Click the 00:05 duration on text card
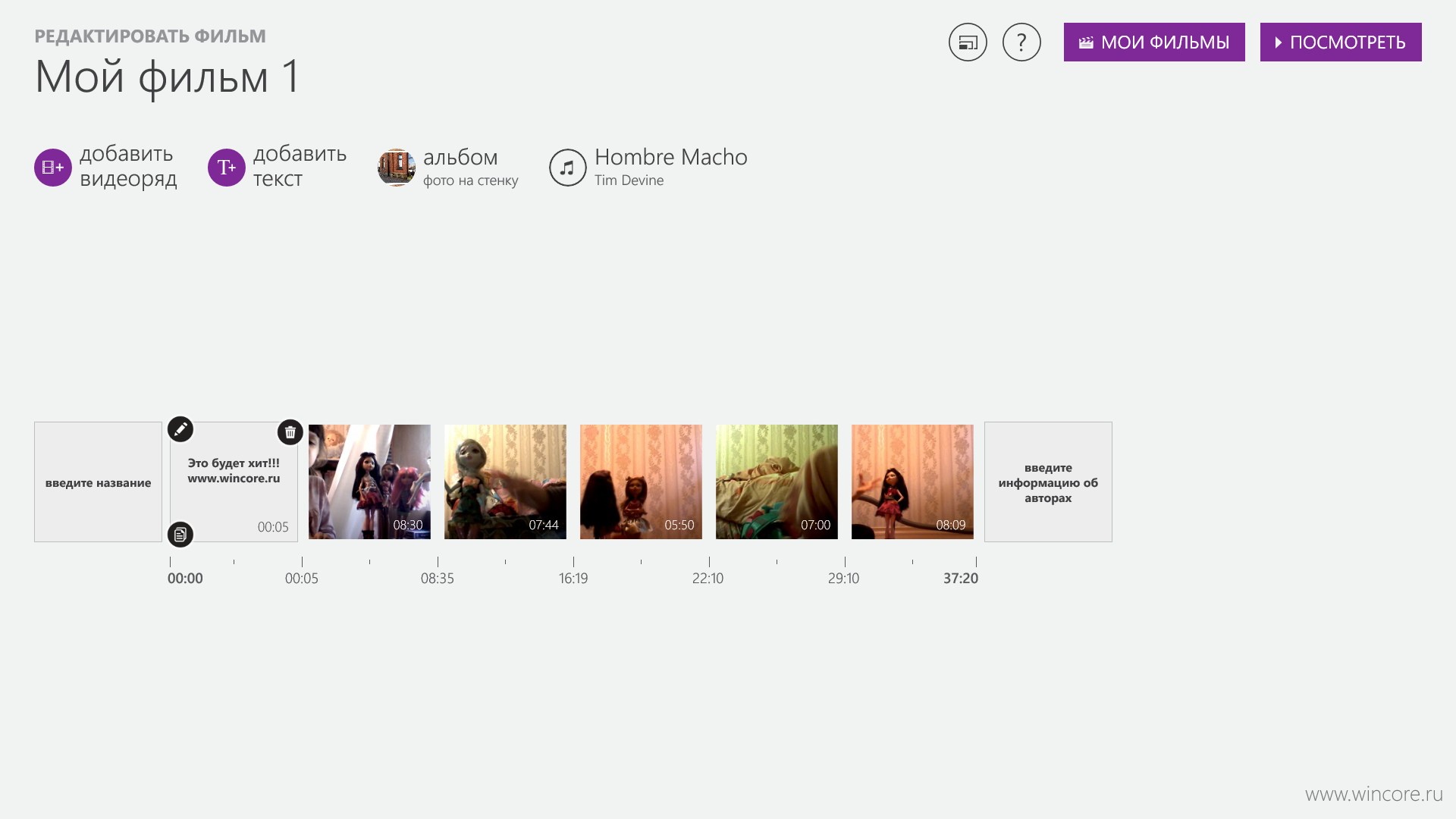 (273, 527)
